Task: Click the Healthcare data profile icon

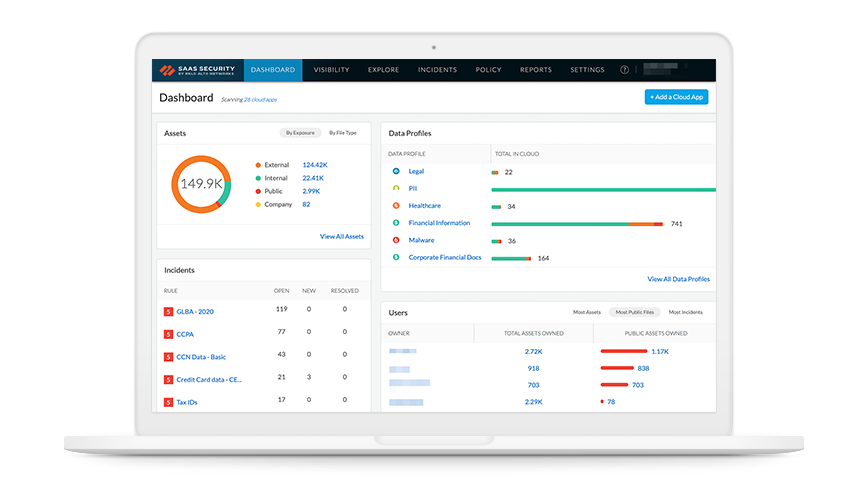Action: pos(396,206)
